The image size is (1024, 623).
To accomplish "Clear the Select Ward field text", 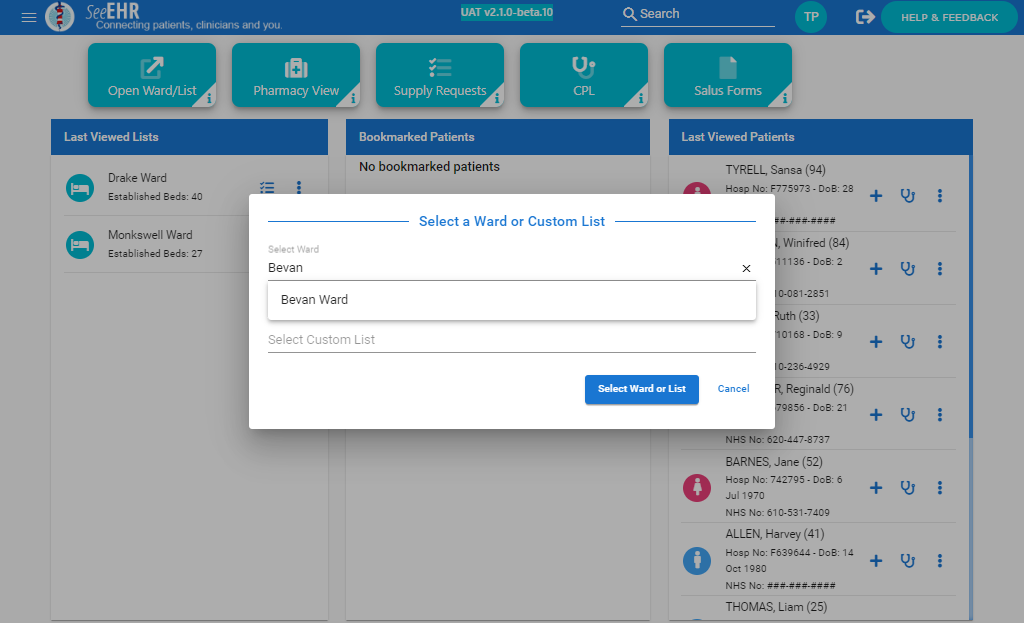I will point(746,268).
